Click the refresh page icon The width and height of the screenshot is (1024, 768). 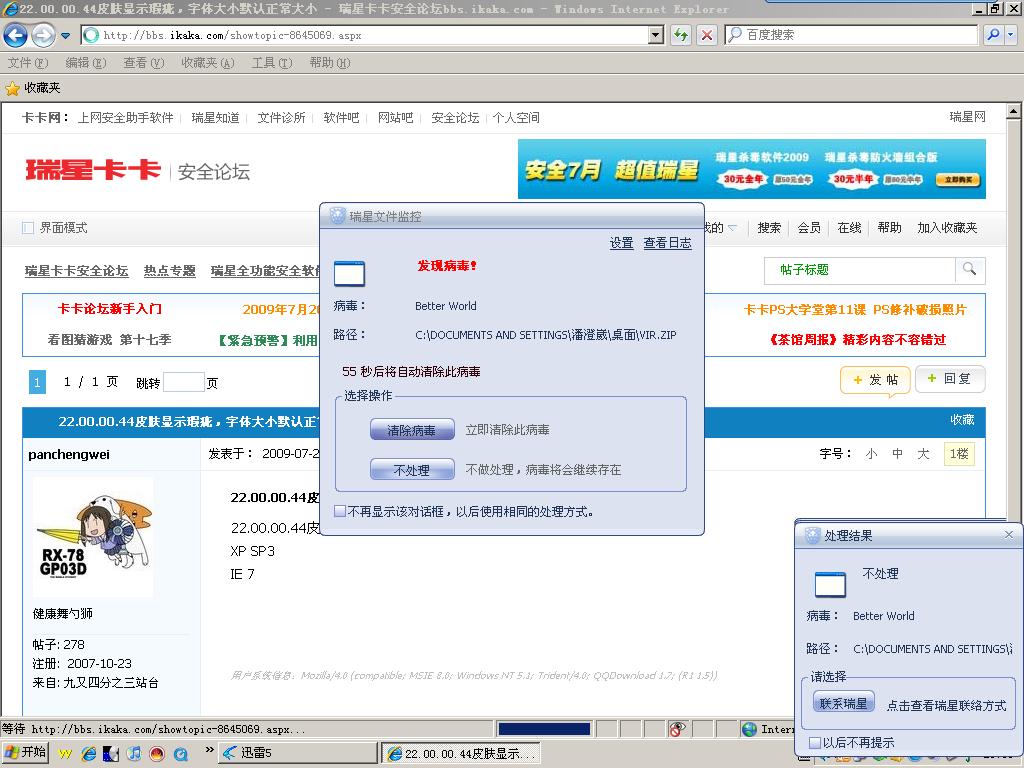point(681,35)
